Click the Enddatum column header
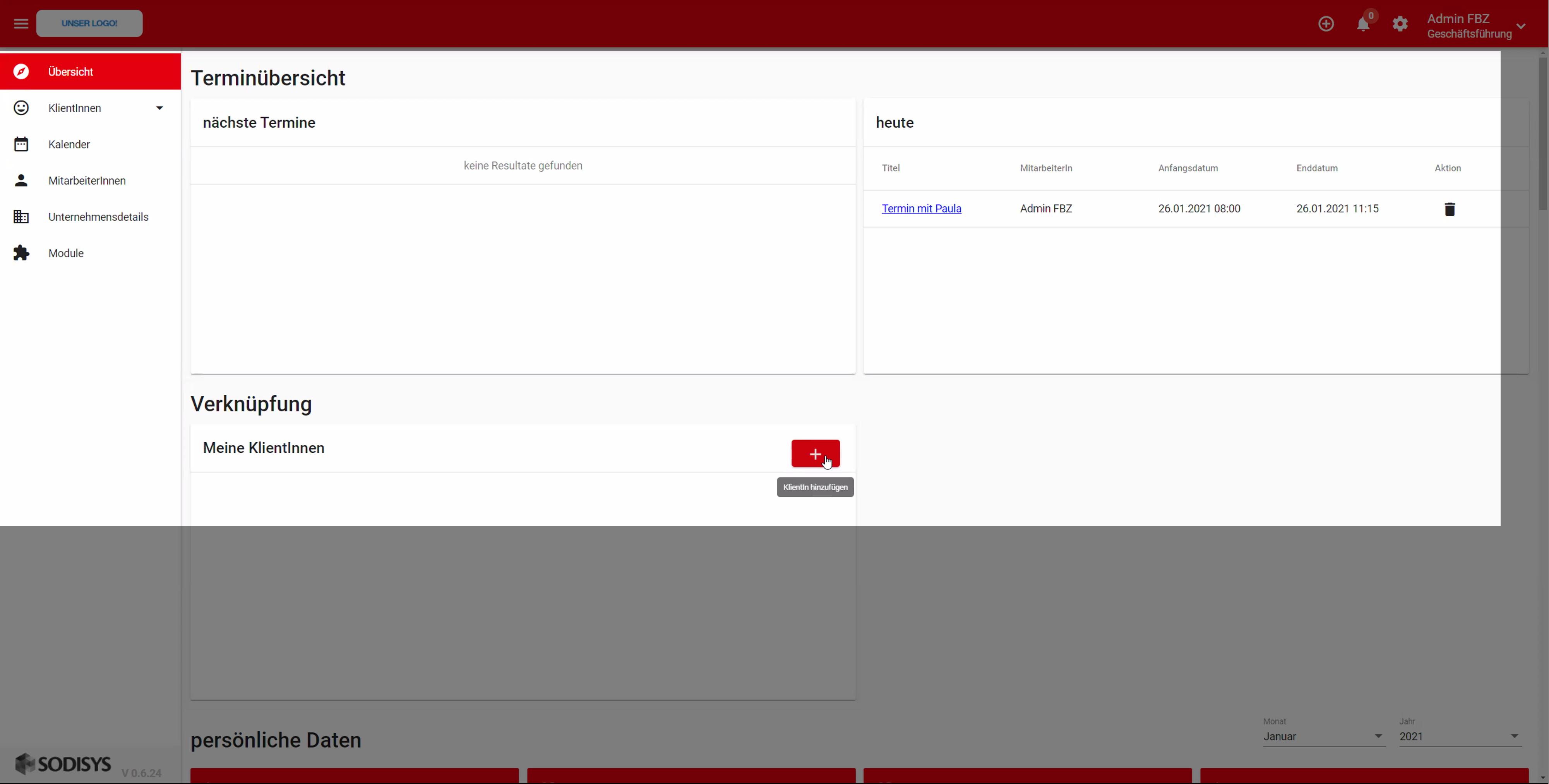 coord(1317,168)
